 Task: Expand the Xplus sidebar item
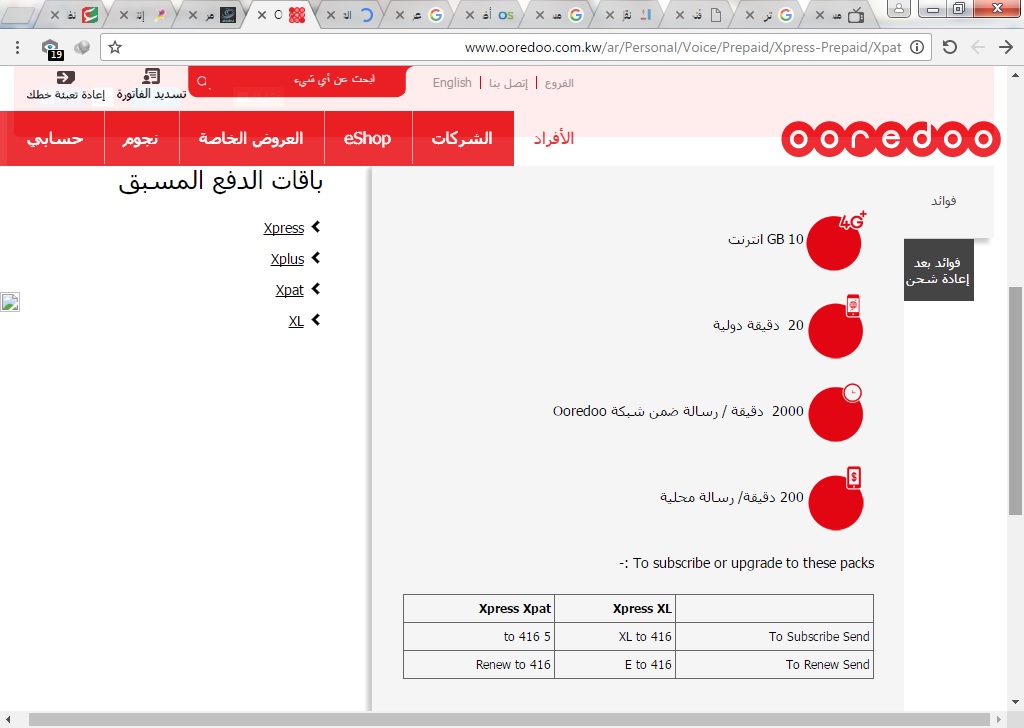[316, 259]
